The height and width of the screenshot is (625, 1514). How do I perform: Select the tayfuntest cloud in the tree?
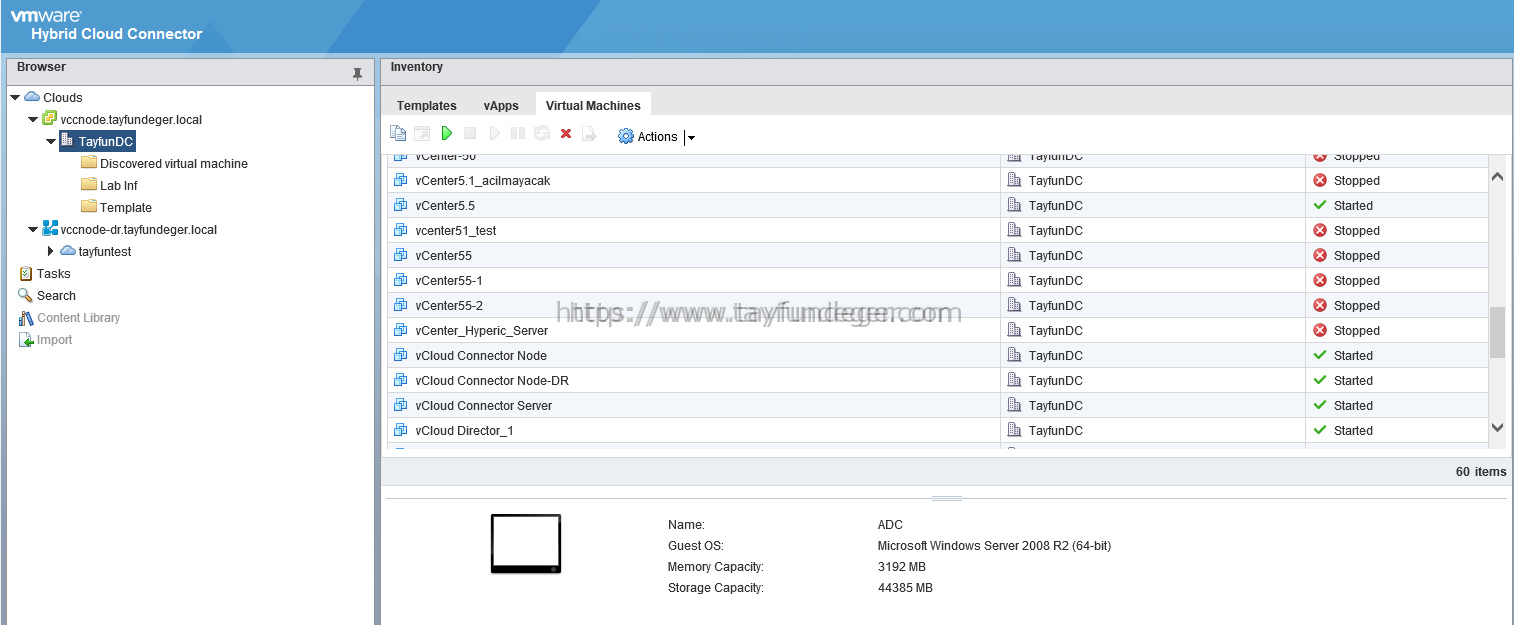pyautogui.click(x=105, y=252)
